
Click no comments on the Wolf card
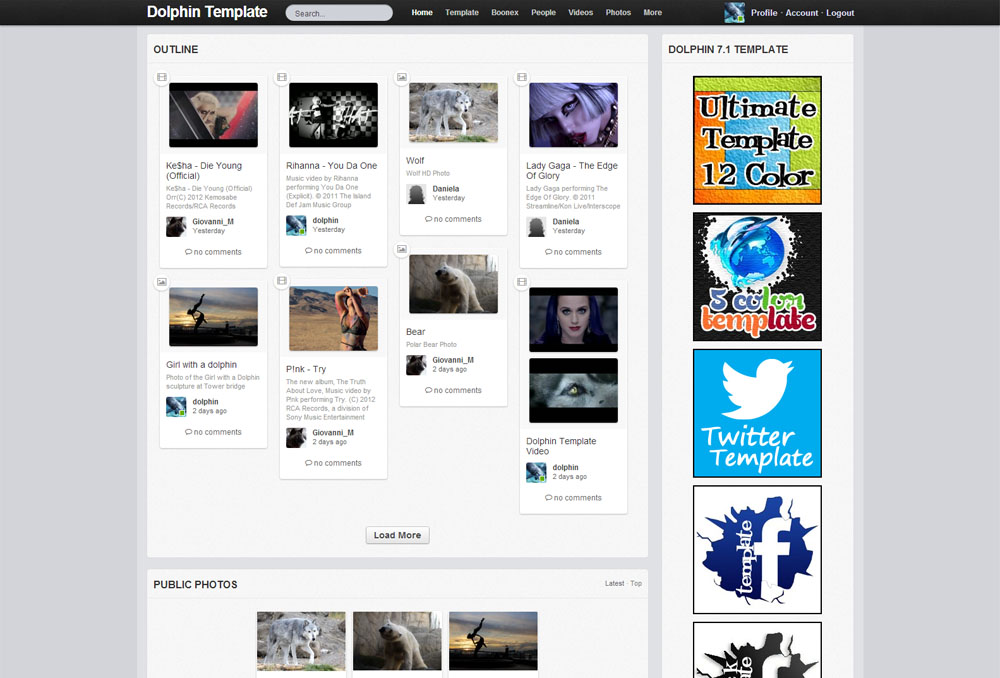pos(453,219)
